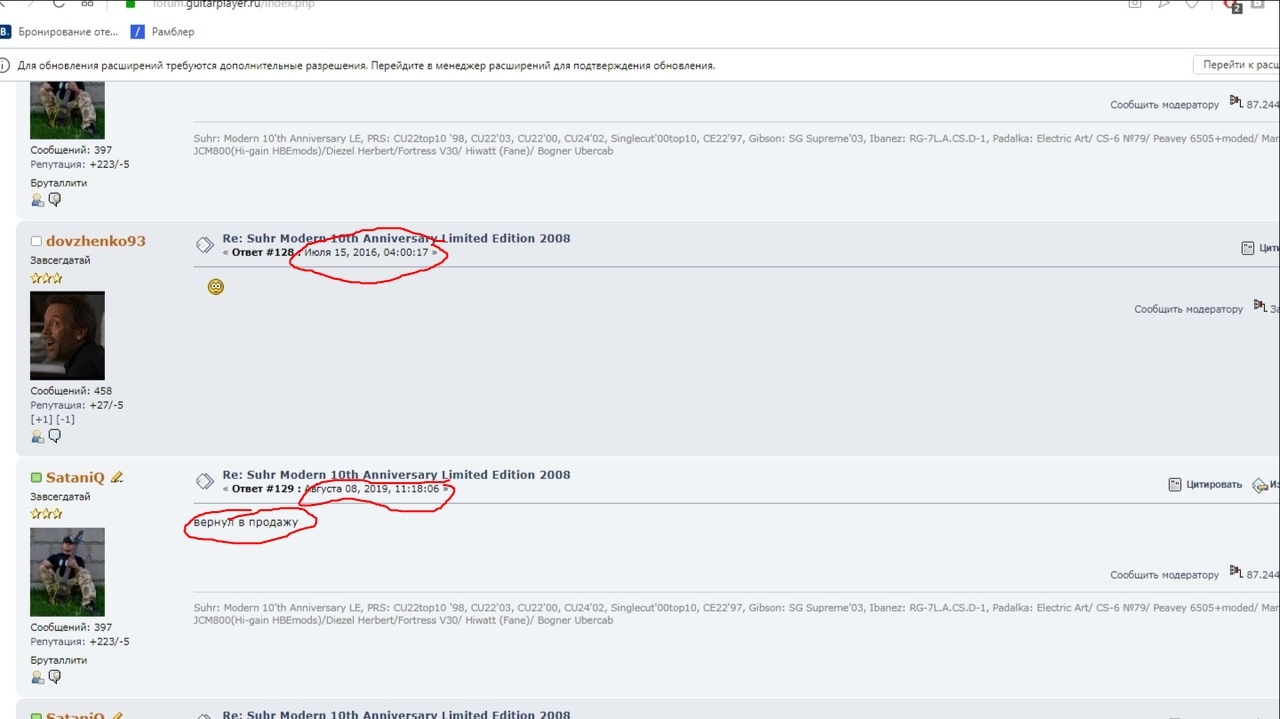The height and width of the screenshot is (719, 1280).
Task: Open dovzhenko93's profile icon below reputation
Action: point(38,436)
